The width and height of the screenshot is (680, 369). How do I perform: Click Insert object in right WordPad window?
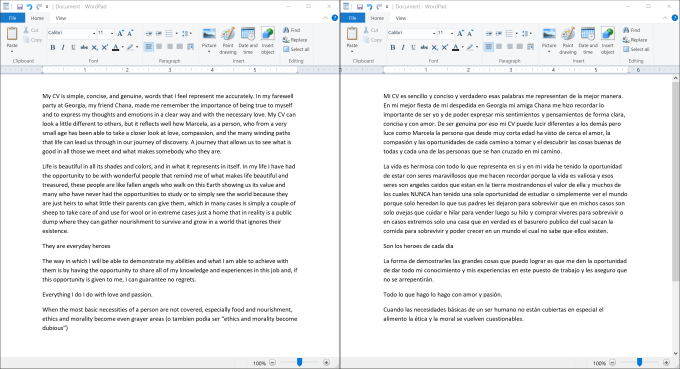click(608, 41)
